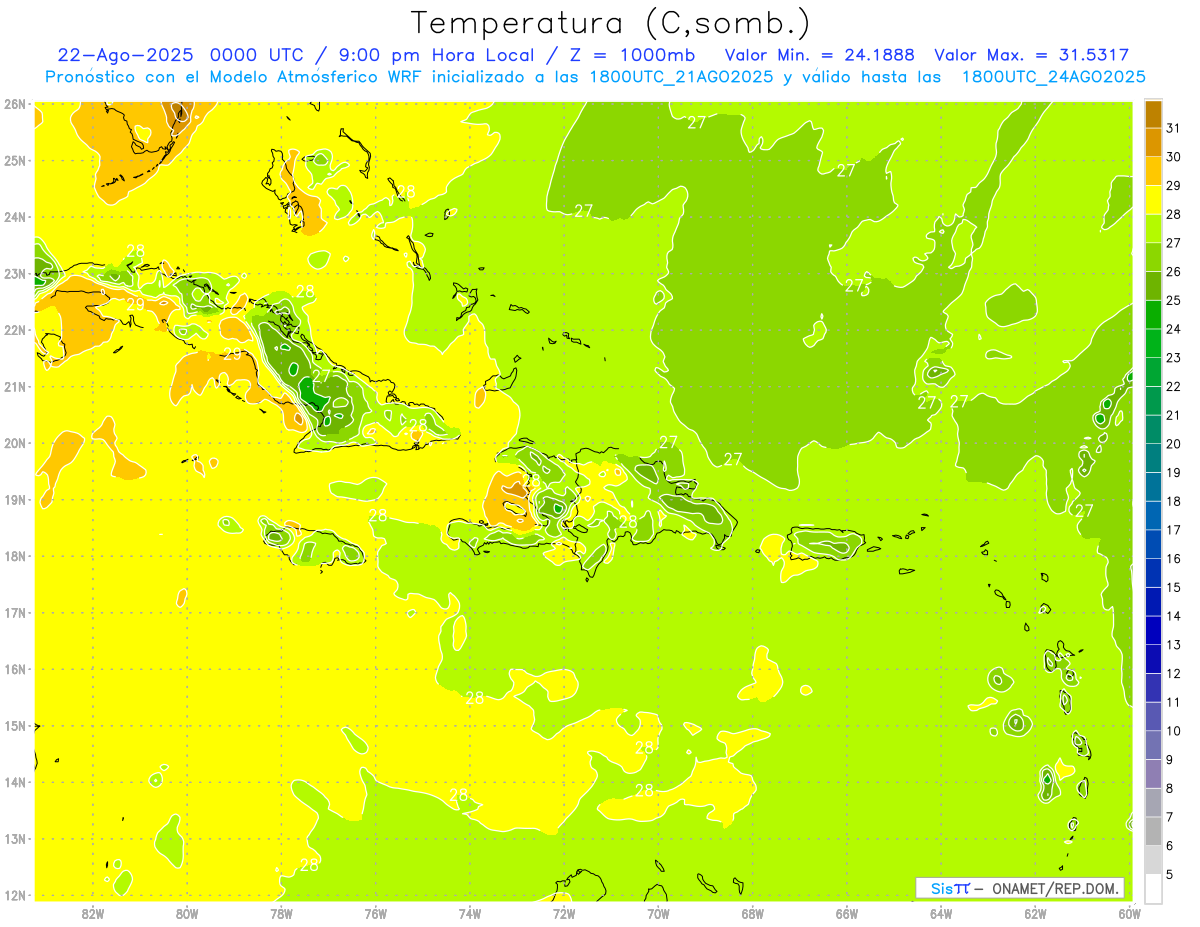Click the 14N latitude axis label

coord(15,782)
